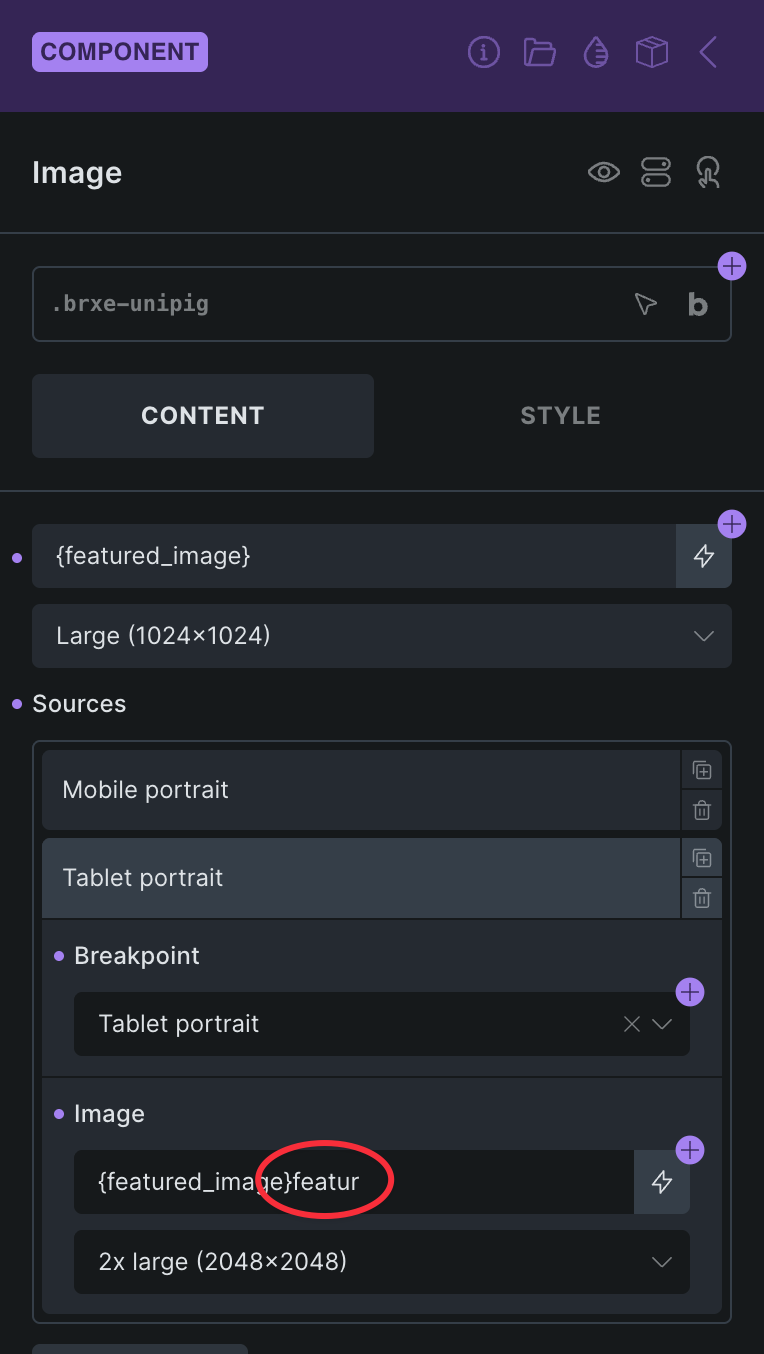This screenshot has width=764, height=1354.
Task: Duplicate the Mobile portrait source
Action: click(x=702, y=770)
